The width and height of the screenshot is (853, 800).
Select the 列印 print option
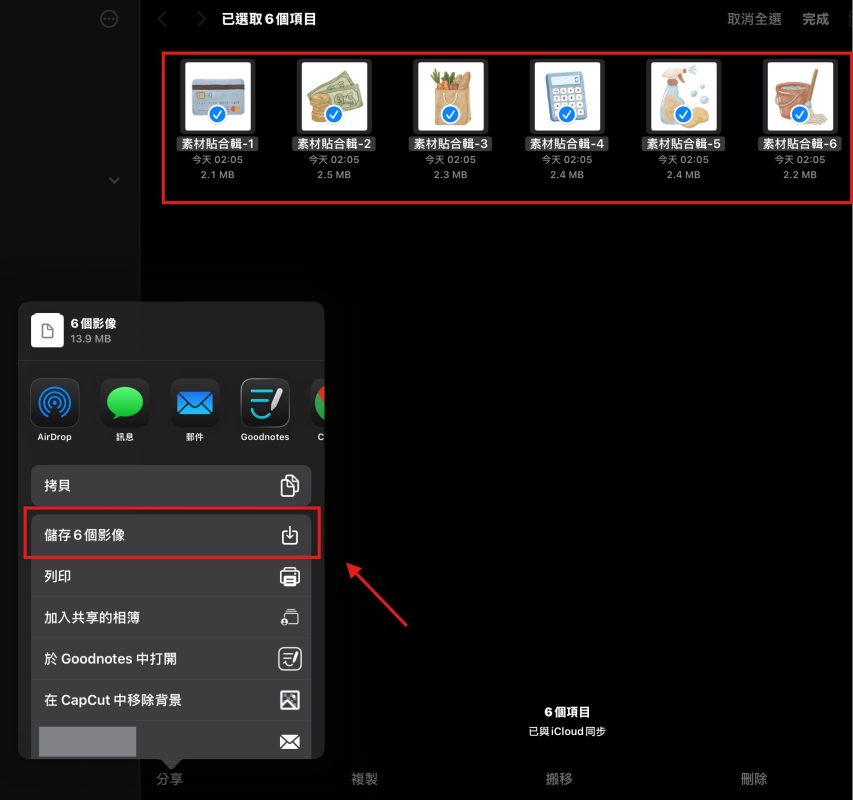171,577
